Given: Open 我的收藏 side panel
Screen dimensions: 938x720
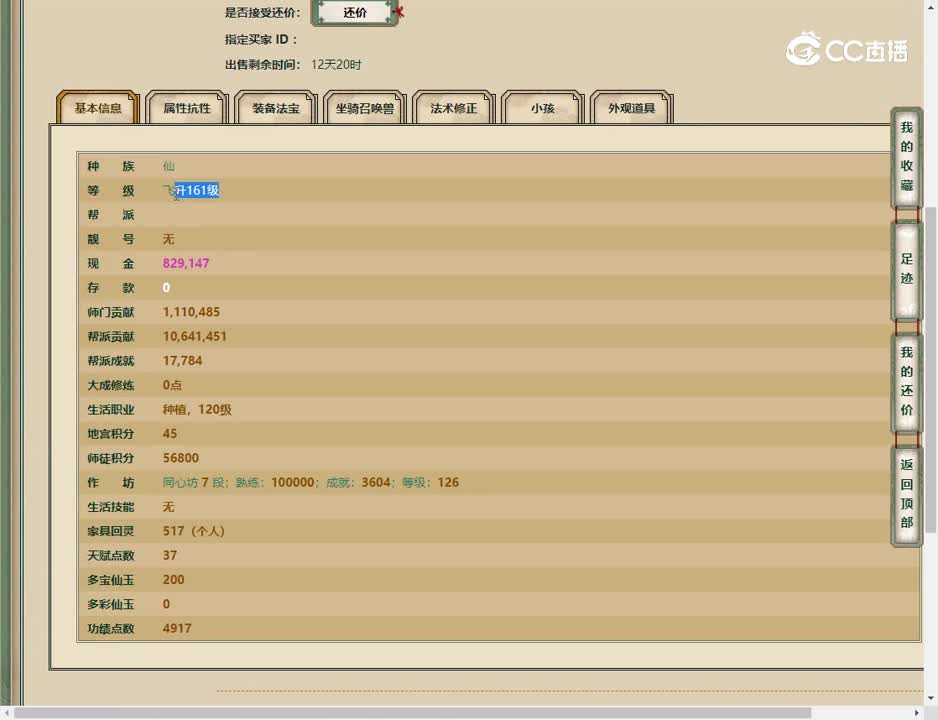Looking at the screenshot, I should 906,157.
